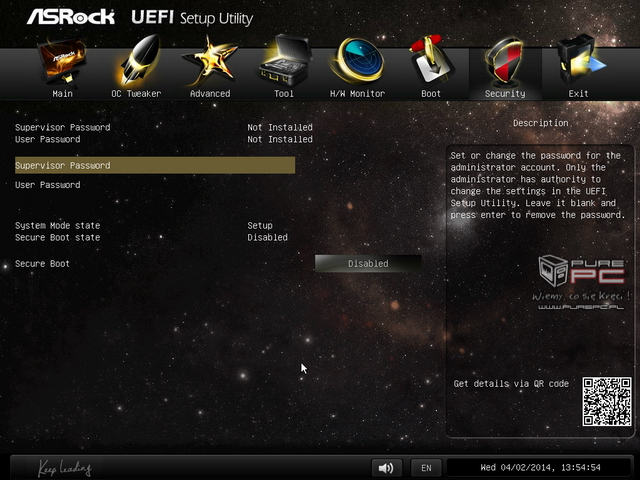Click the Secure Boot setting label
The height and width of the screenshot is (480, 640).
(x=42, y=264)
